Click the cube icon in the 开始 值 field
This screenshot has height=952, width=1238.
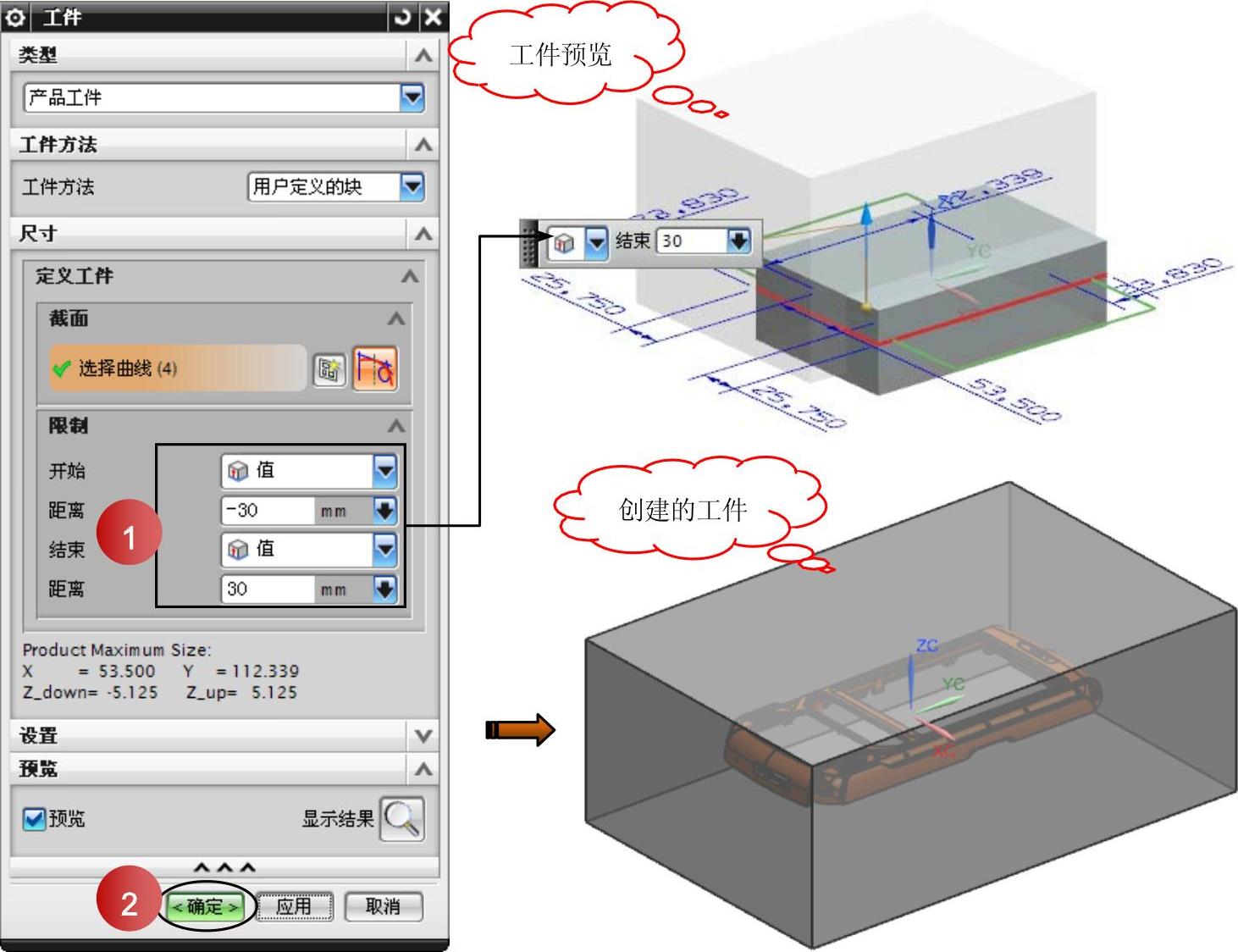point(239,471)
